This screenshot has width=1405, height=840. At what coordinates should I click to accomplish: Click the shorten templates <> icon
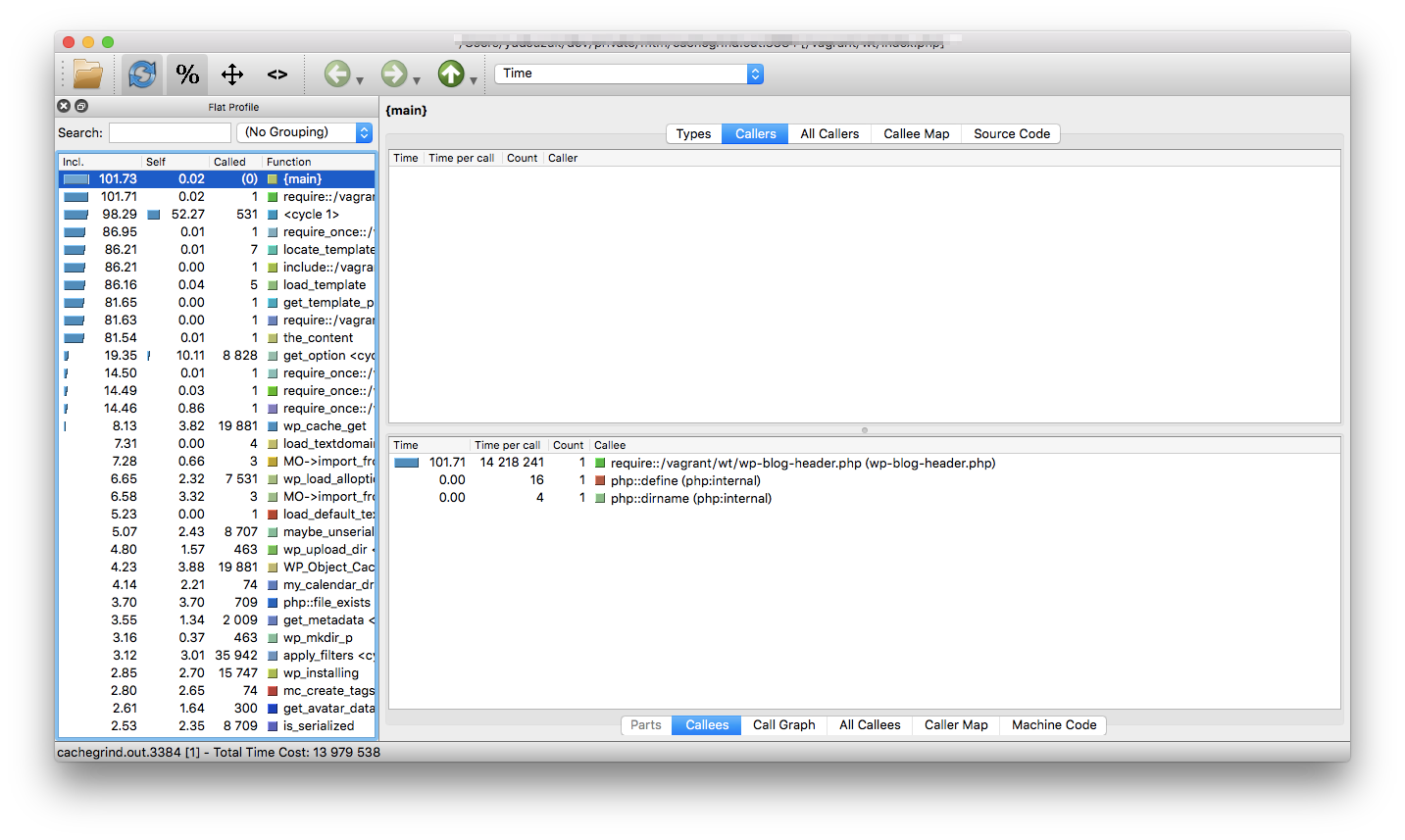(x=276, y=74)
